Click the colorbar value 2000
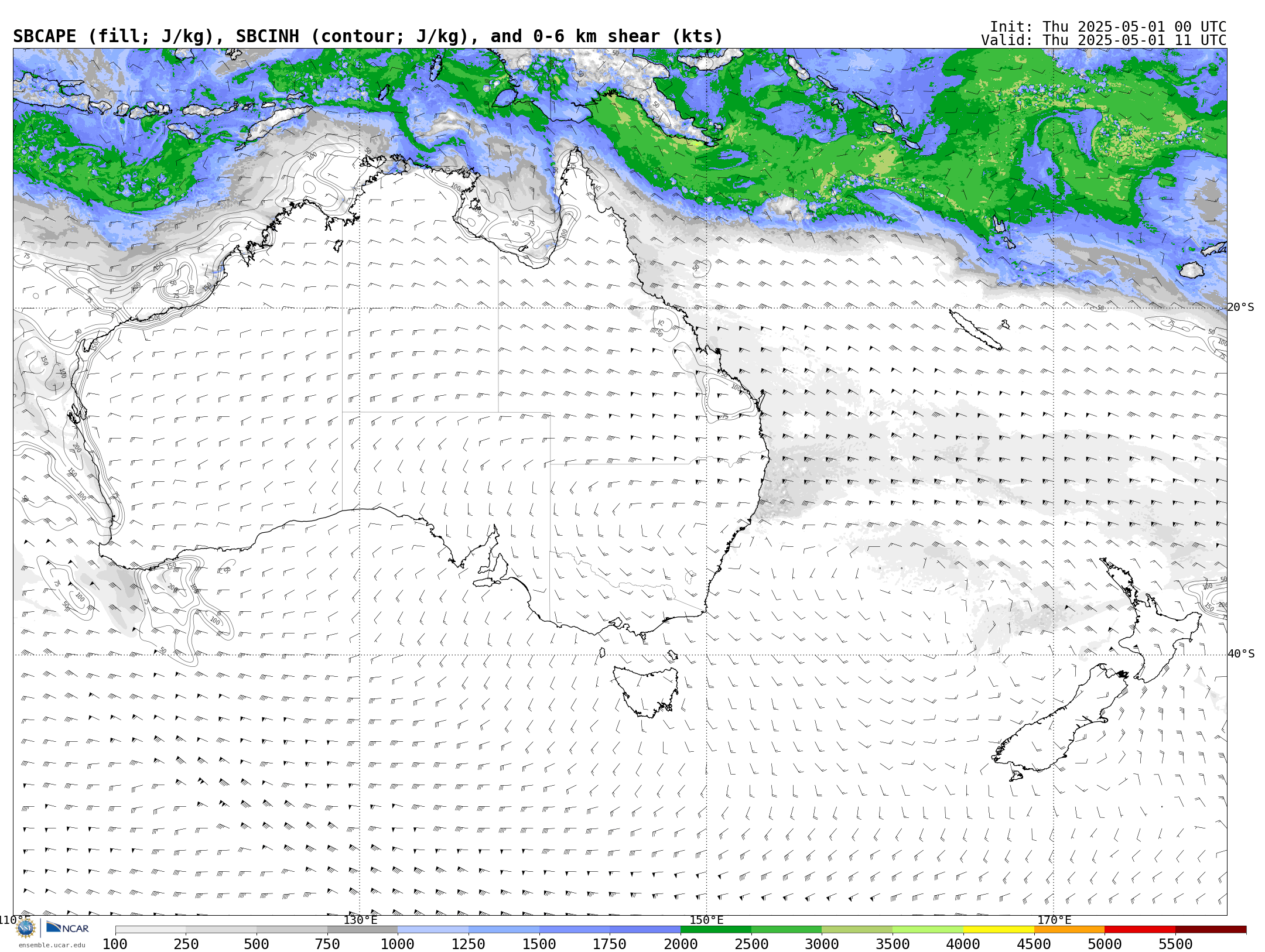This screenshot has width=1265, height=952. tap(681, 944)
